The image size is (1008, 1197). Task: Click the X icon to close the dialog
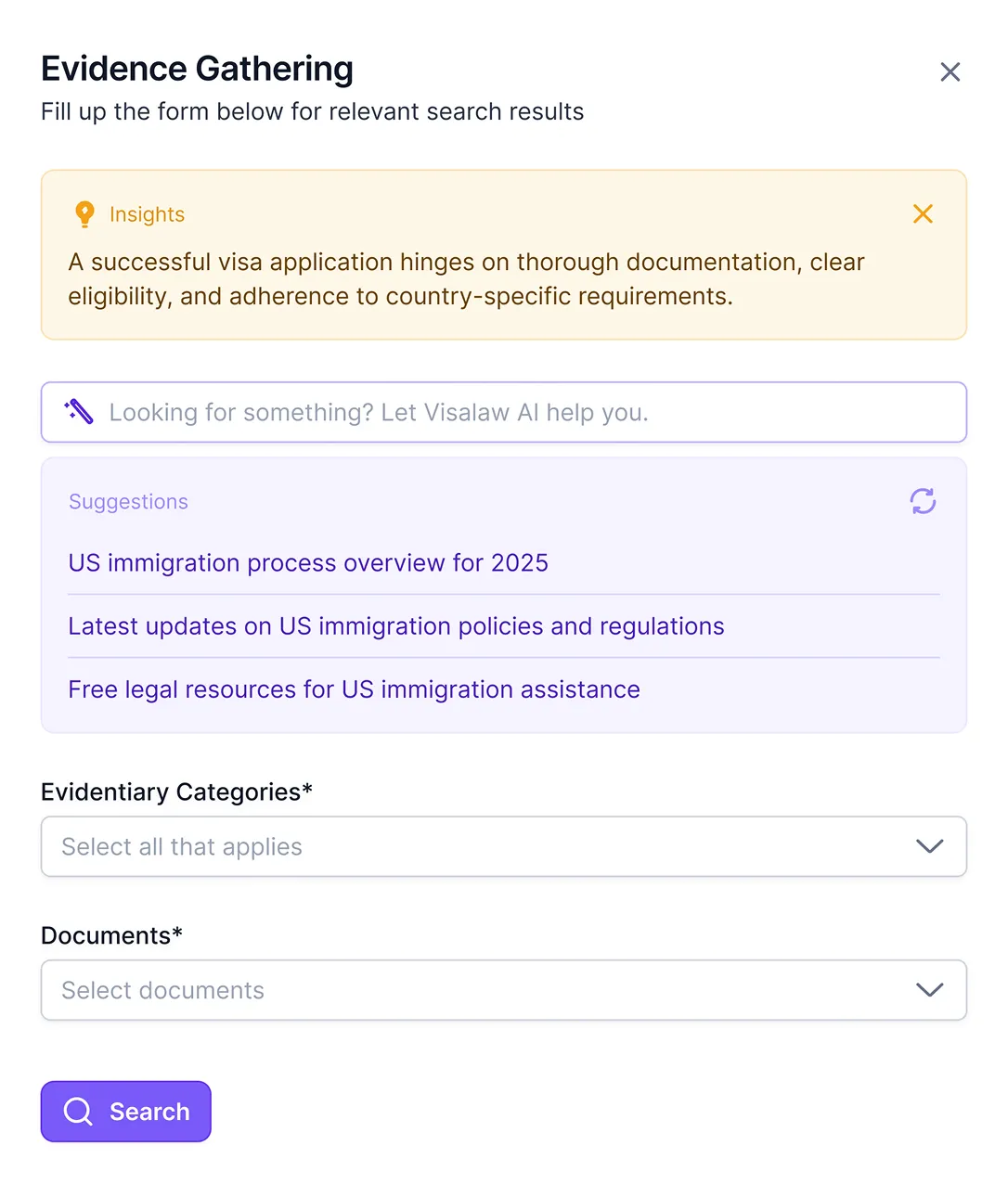point(950,71)
